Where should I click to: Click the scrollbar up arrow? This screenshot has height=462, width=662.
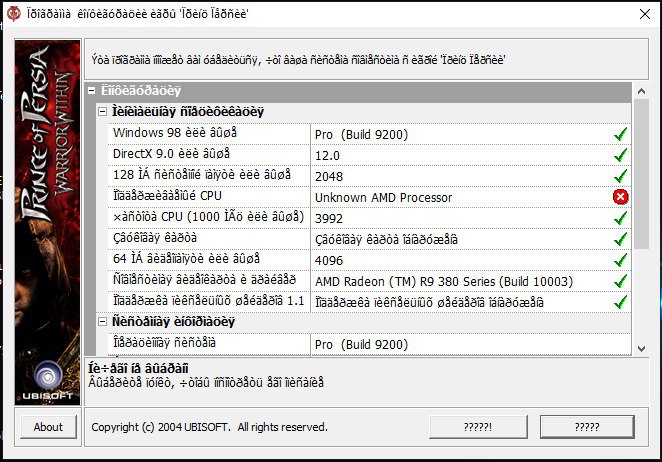pyautogui.click(x=641, y=91)
